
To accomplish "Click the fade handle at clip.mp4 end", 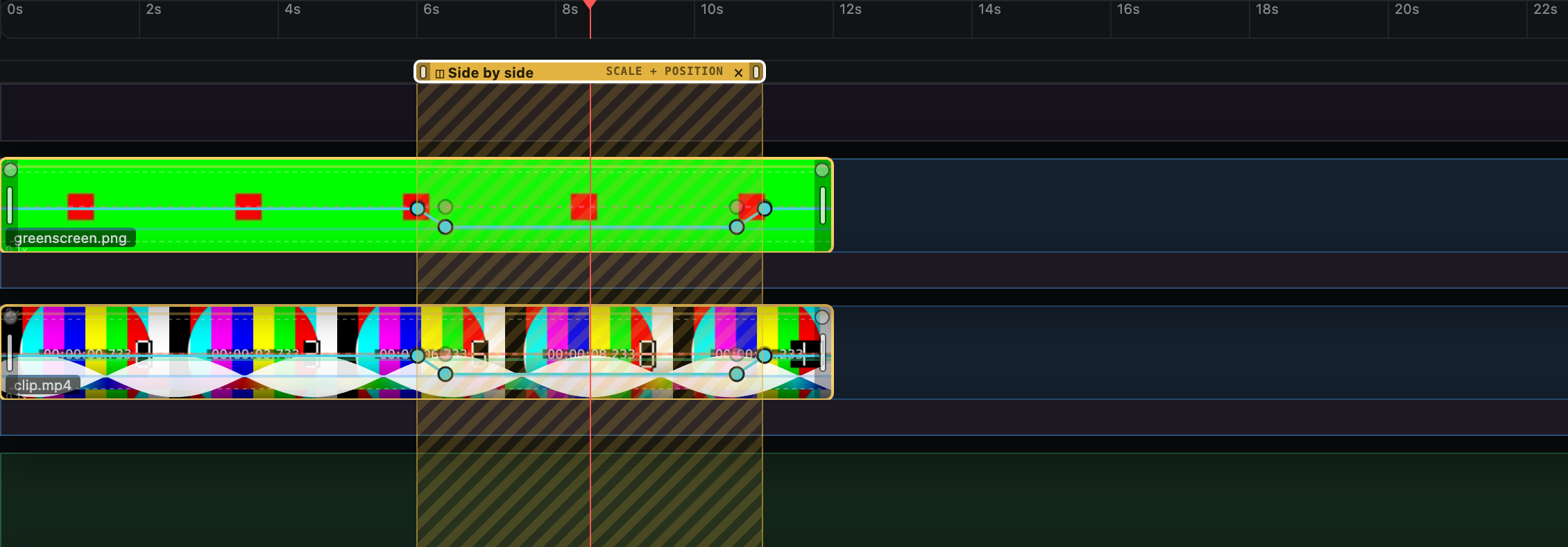I will point(822,317).
